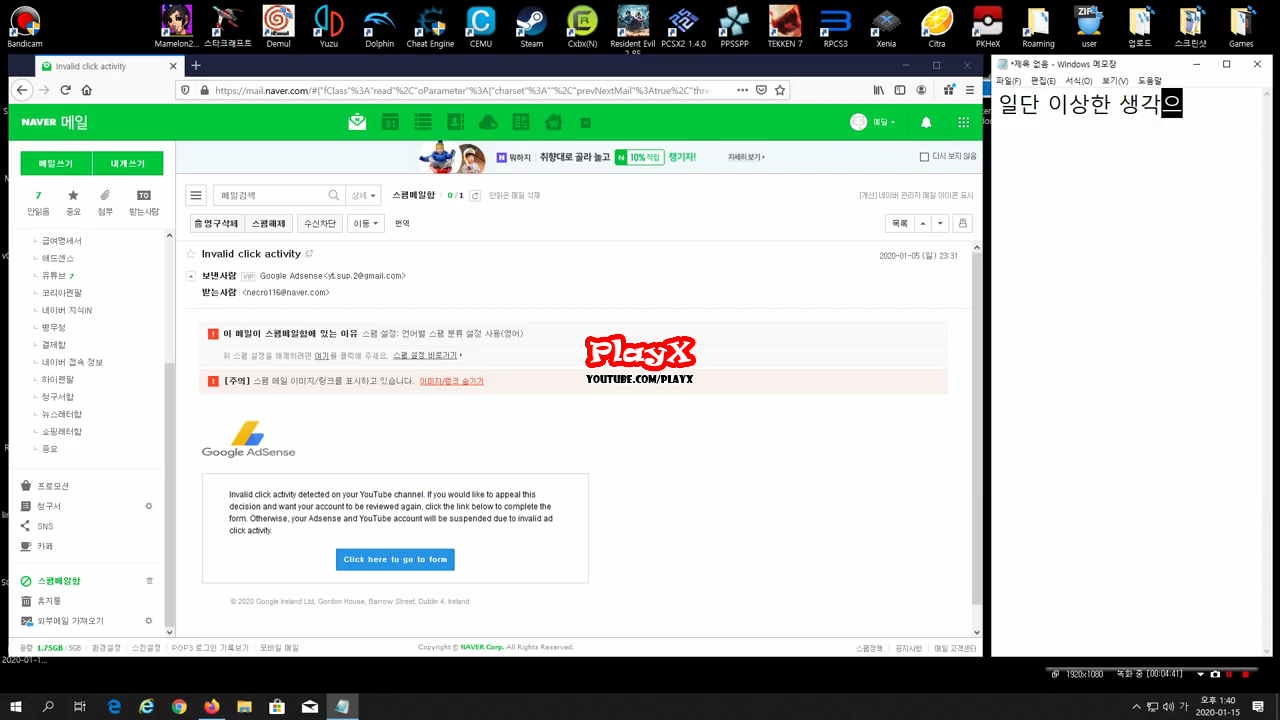Bookmark this page with star icon

point(780,89)
